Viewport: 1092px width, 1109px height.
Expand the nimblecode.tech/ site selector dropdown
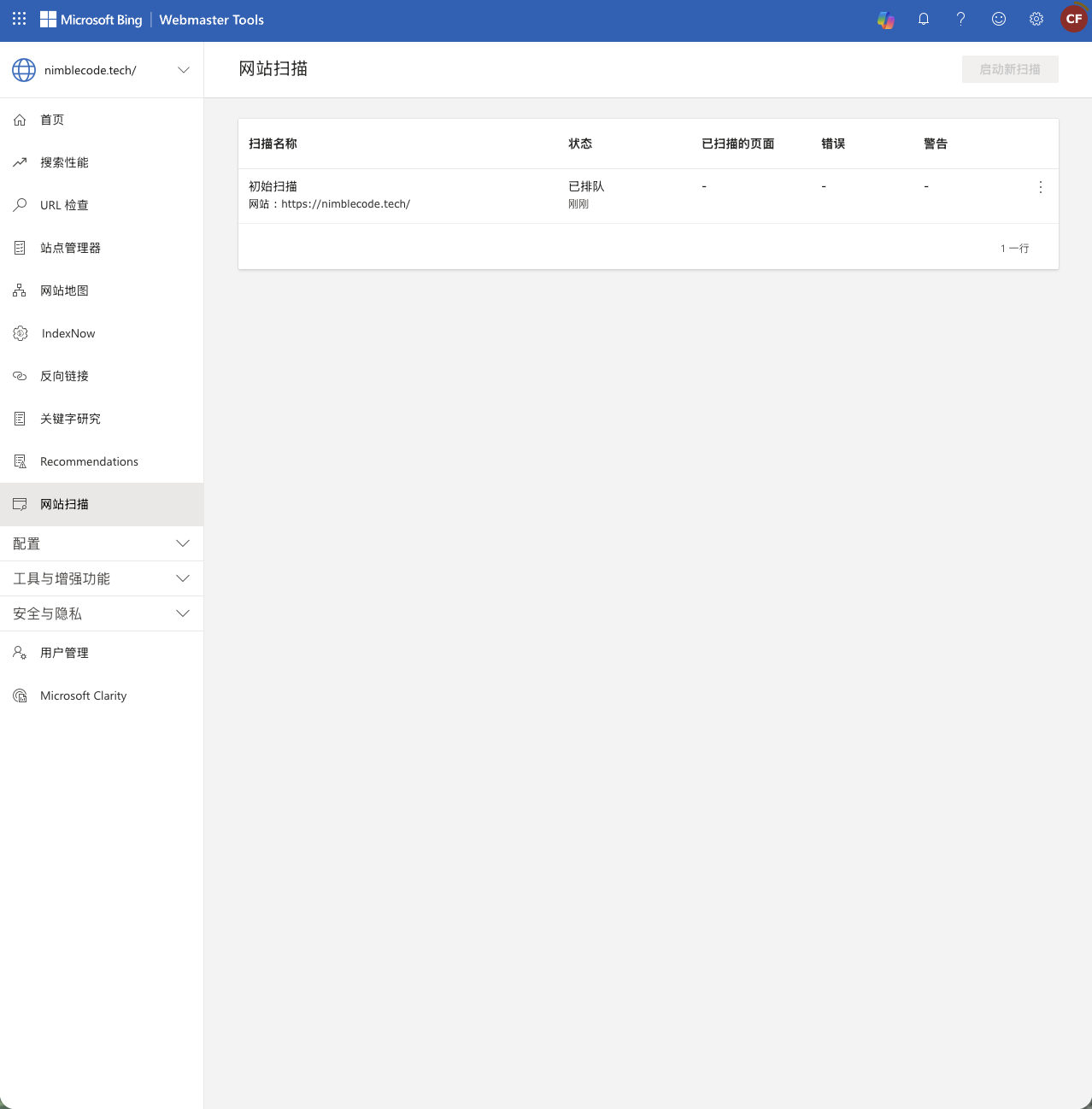[x=183, y=70]
